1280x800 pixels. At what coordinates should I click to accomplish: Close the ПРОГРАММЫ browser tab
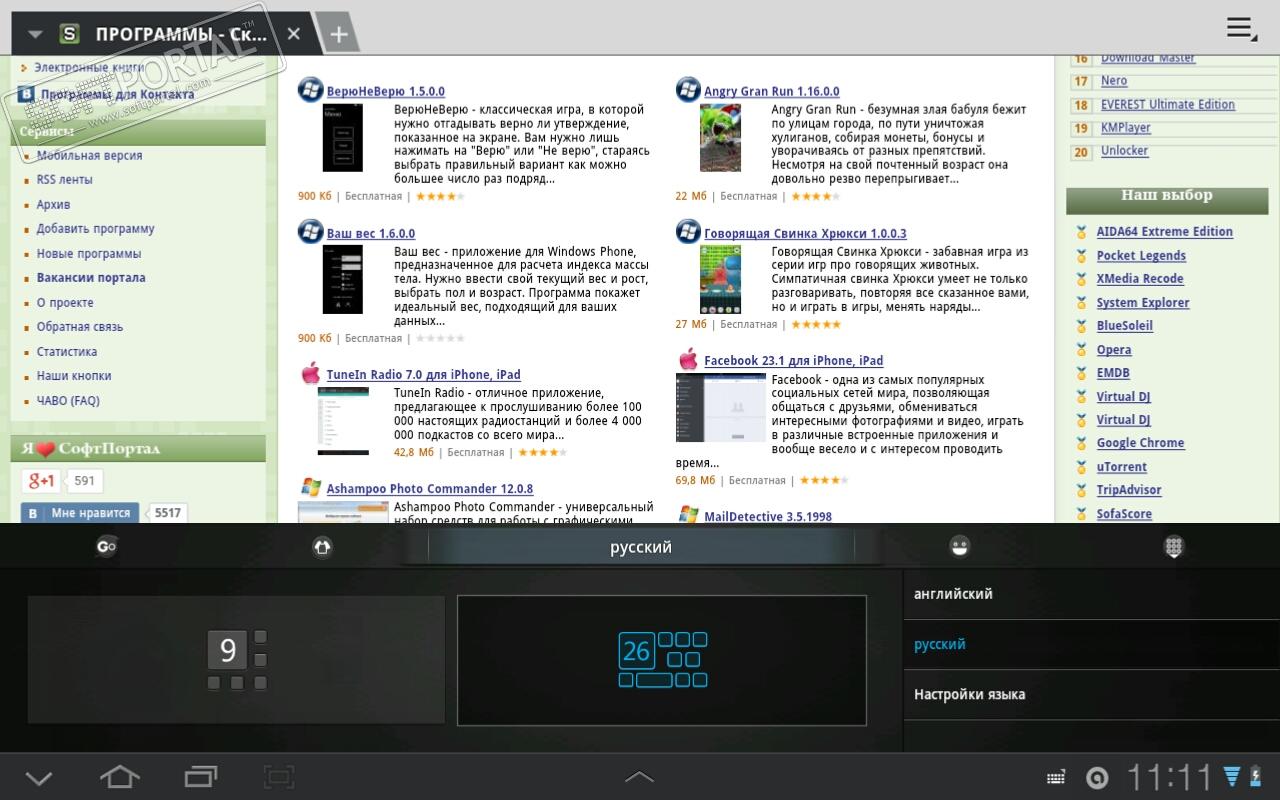(294, 34)
